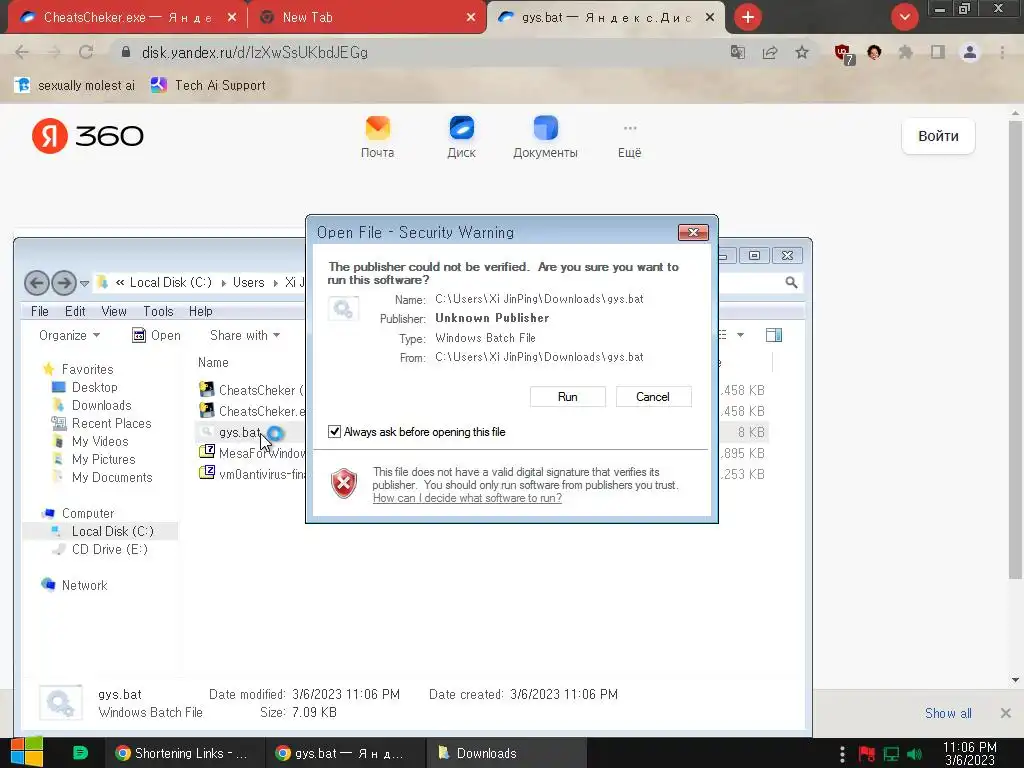Image resolution: width=1024 pixels, height=768 pixels.
Task: Click the Войти login button
Action: click(938, 136)
